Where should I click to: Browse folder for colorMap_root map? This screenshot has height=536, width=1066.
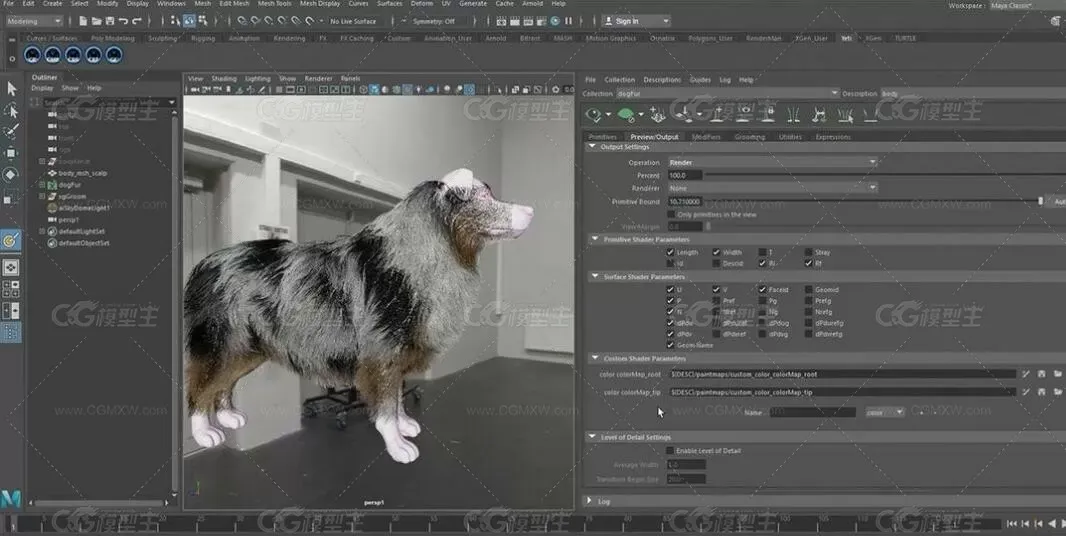click(1057, 373)
